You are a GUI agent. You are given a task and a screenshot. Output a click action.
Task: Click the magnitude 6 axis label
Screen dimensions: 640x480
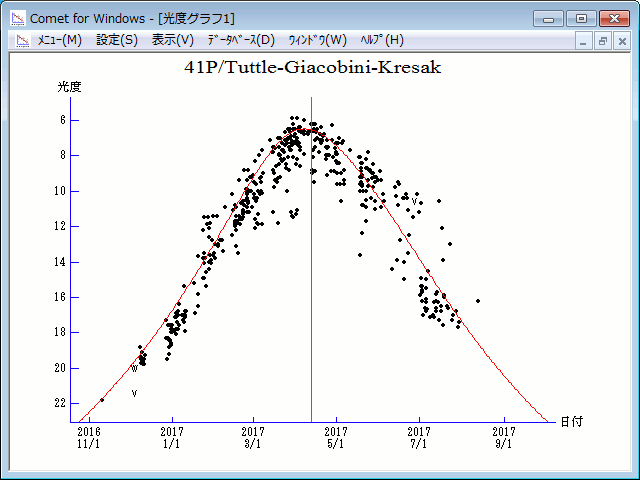click(x=62, y=120)
